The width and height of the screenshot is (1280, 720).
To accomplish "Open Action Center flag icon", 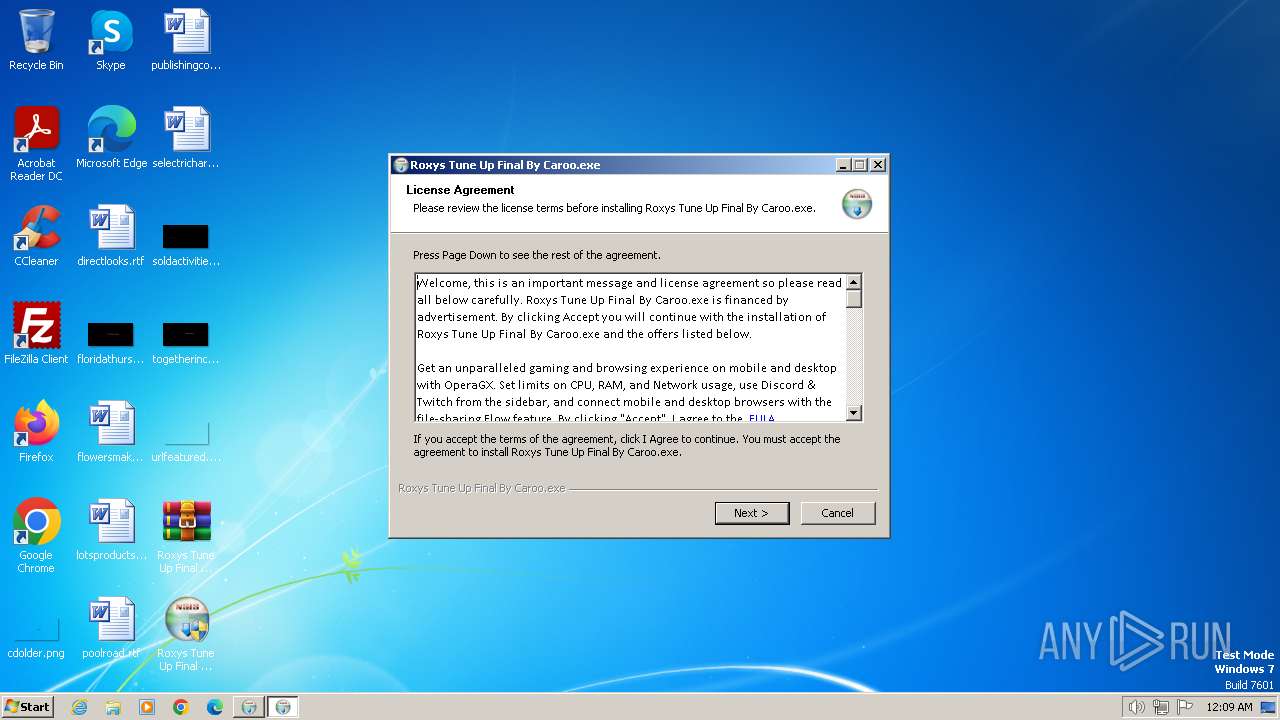I will coord(1185,707).
